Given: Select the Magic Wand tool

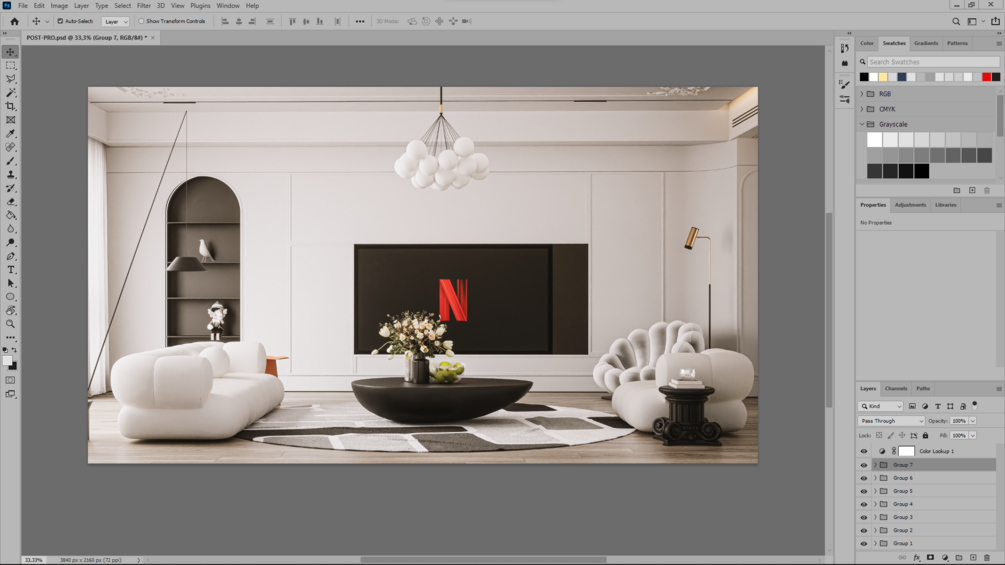Looking at the screenshot, I should [x=10, y=93].
